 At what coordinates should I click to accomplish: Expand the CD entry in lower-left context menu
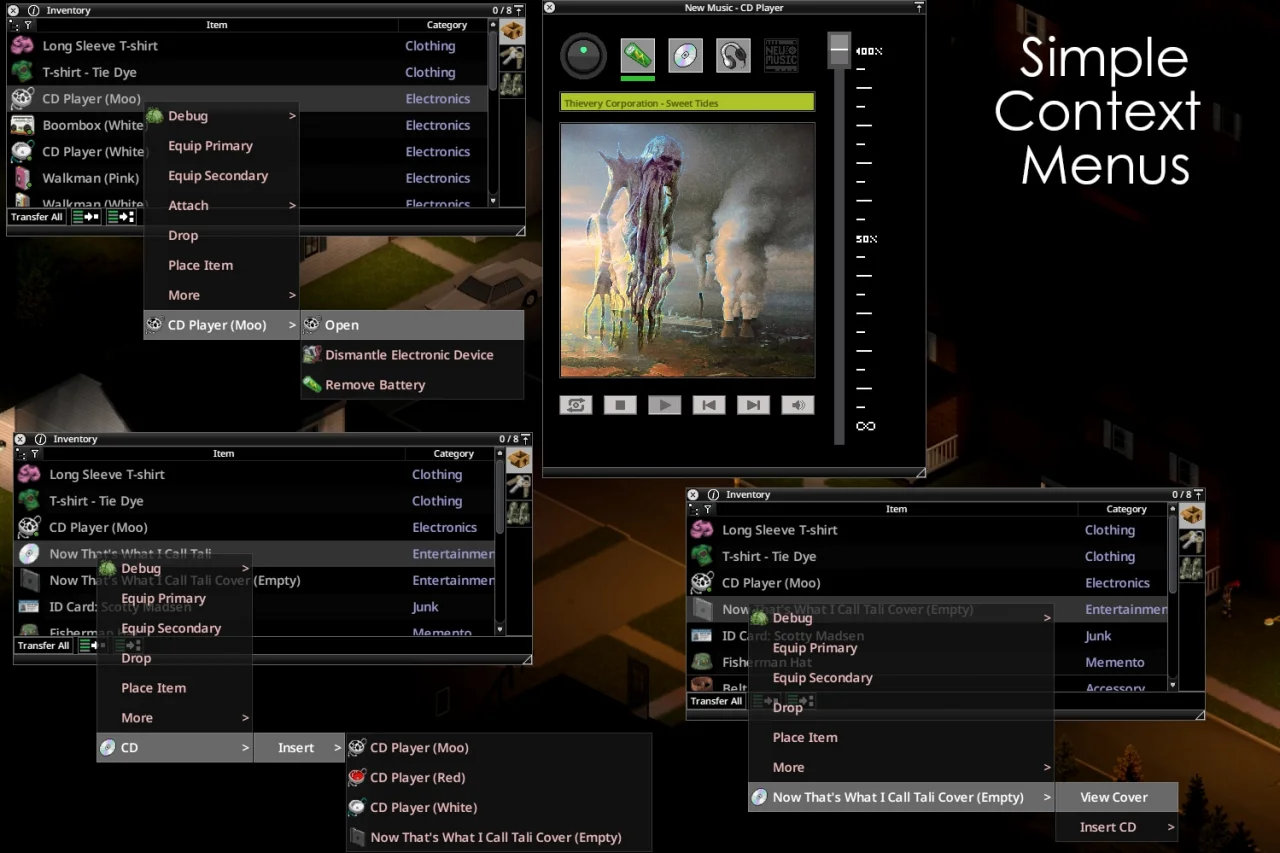click(x=174, y=747)
